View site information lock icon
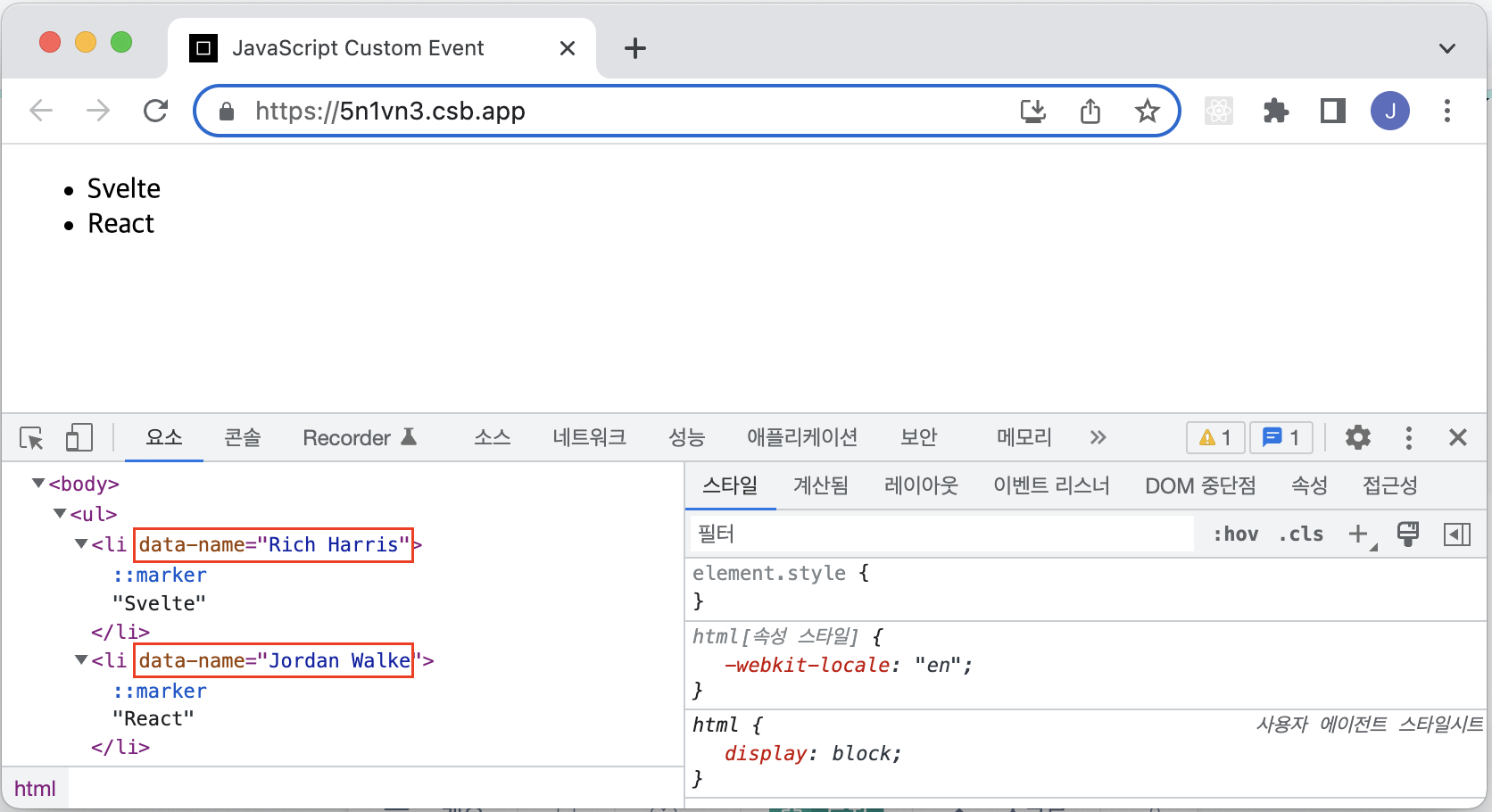 pos(227,111)
